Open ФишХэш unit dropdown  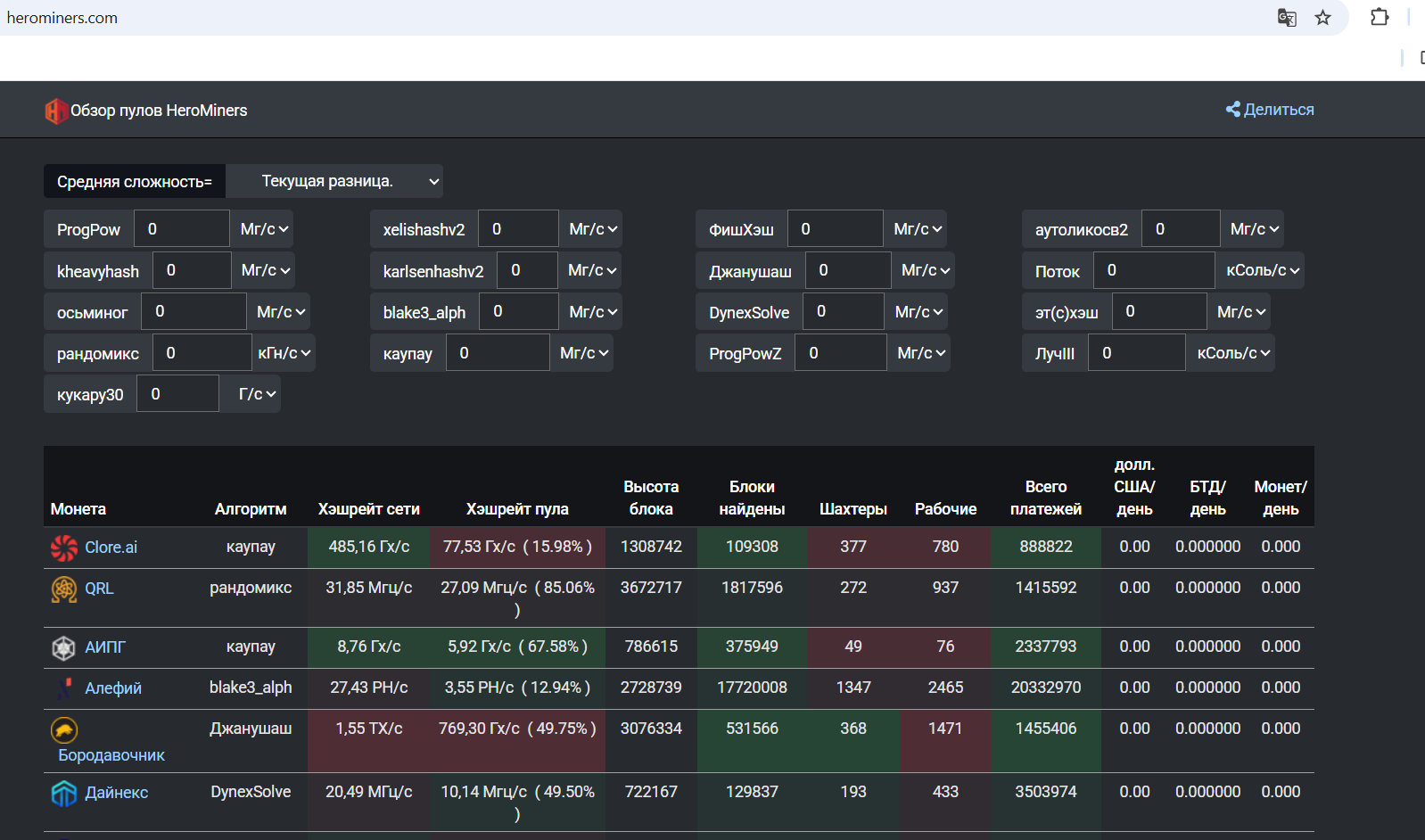coord(915,229)
